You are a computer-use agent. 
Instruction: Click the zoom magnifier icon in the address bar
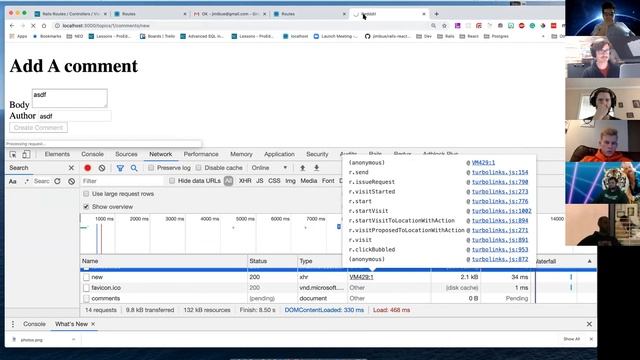433,26
